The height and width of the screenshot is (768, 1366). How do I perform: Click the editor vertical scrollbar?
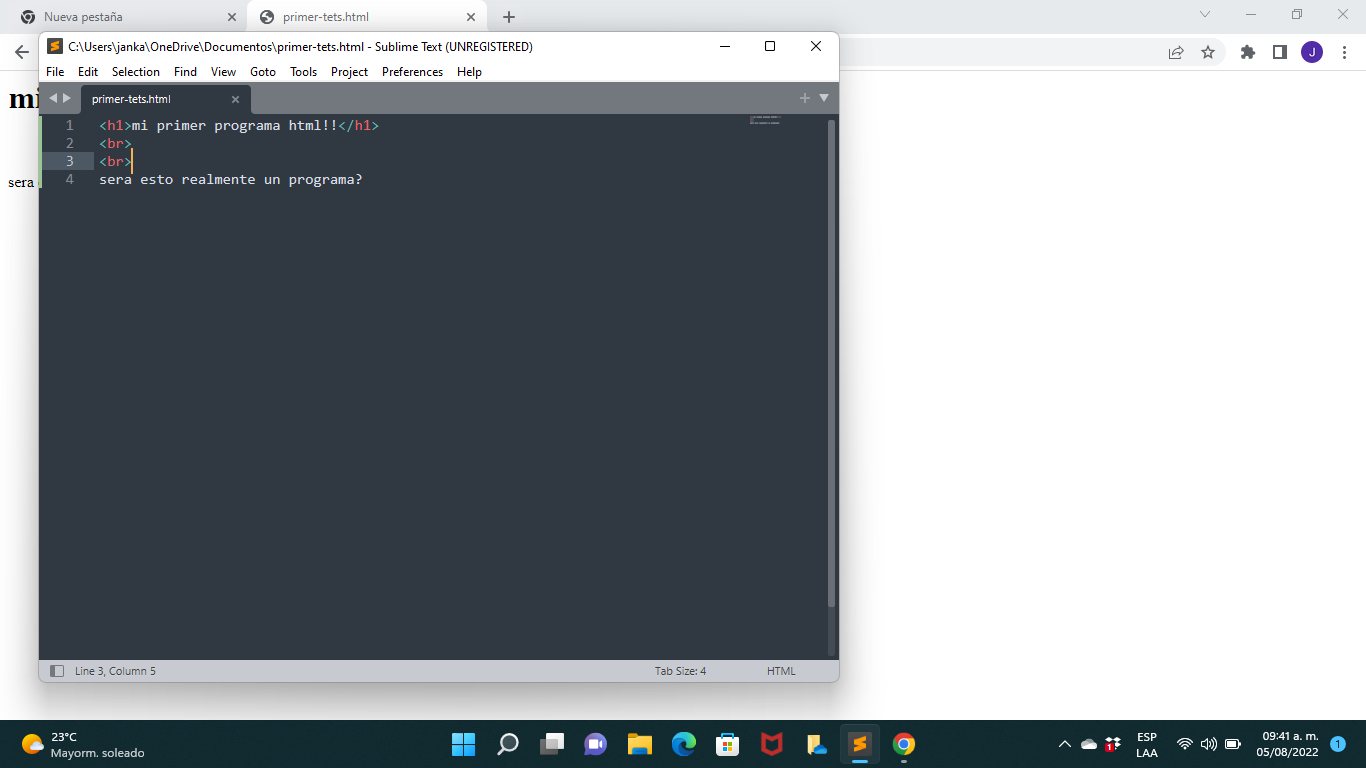click(x=831, y=363)
